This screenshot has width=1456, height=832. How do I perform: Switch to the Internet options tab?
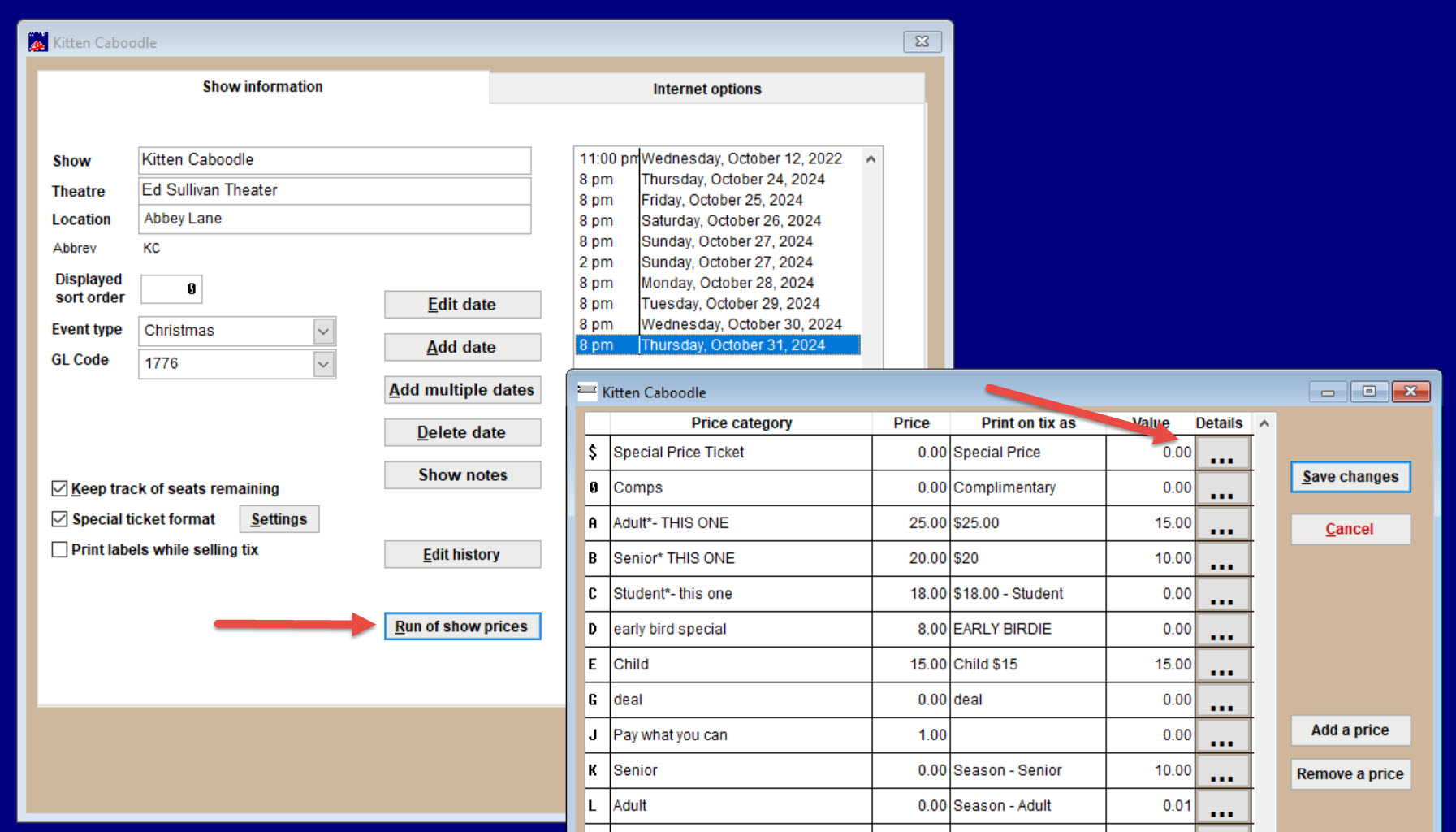[706, 89]
